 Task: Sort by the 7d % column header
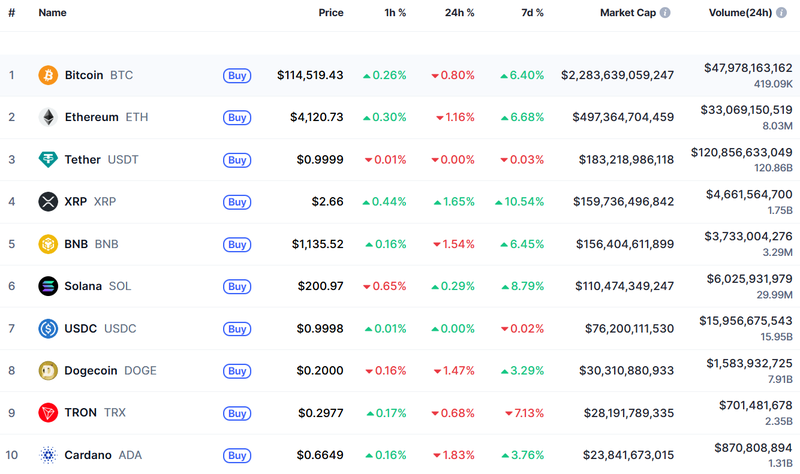532,13
